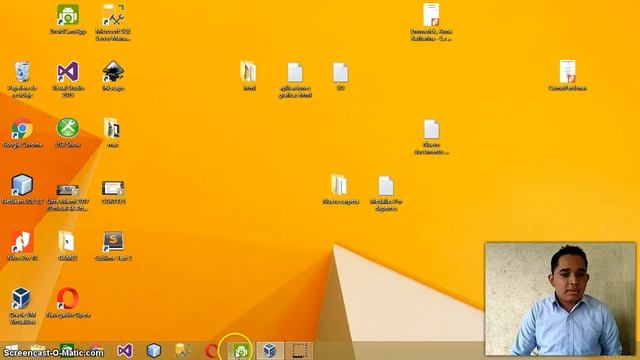
Task: Select the folder icon beside USB Show
Action: tap(112, 133)
